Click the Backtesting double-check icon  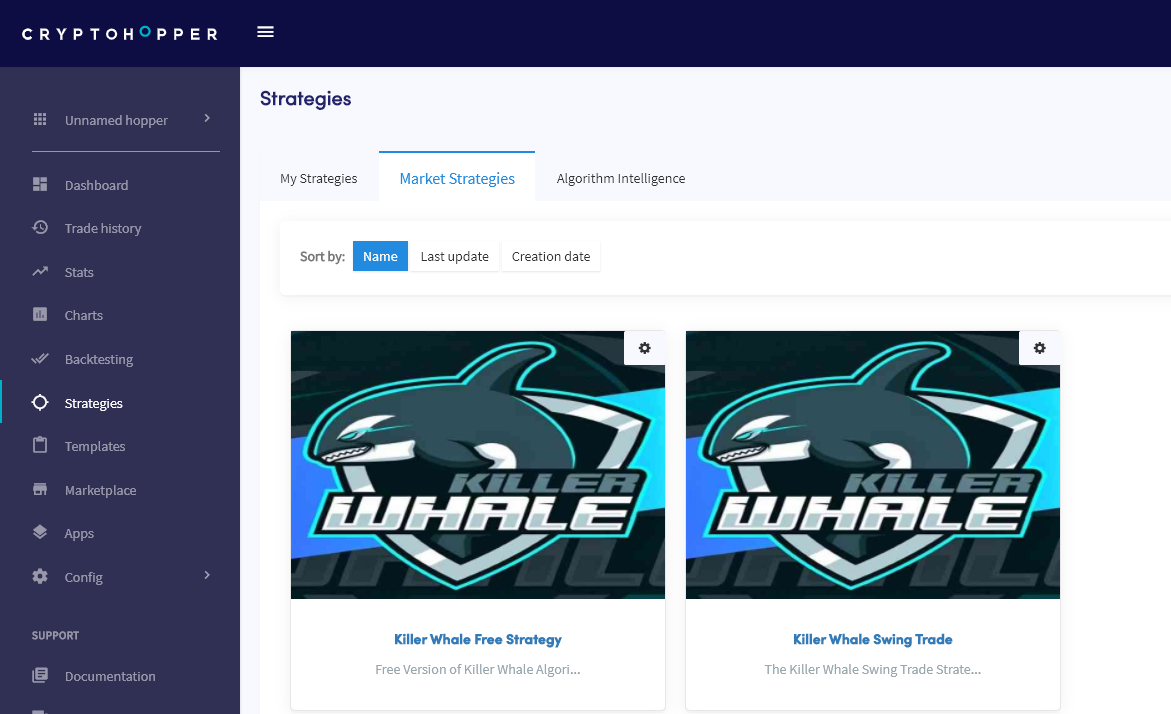pyautogui.click(x=40, y=359)
